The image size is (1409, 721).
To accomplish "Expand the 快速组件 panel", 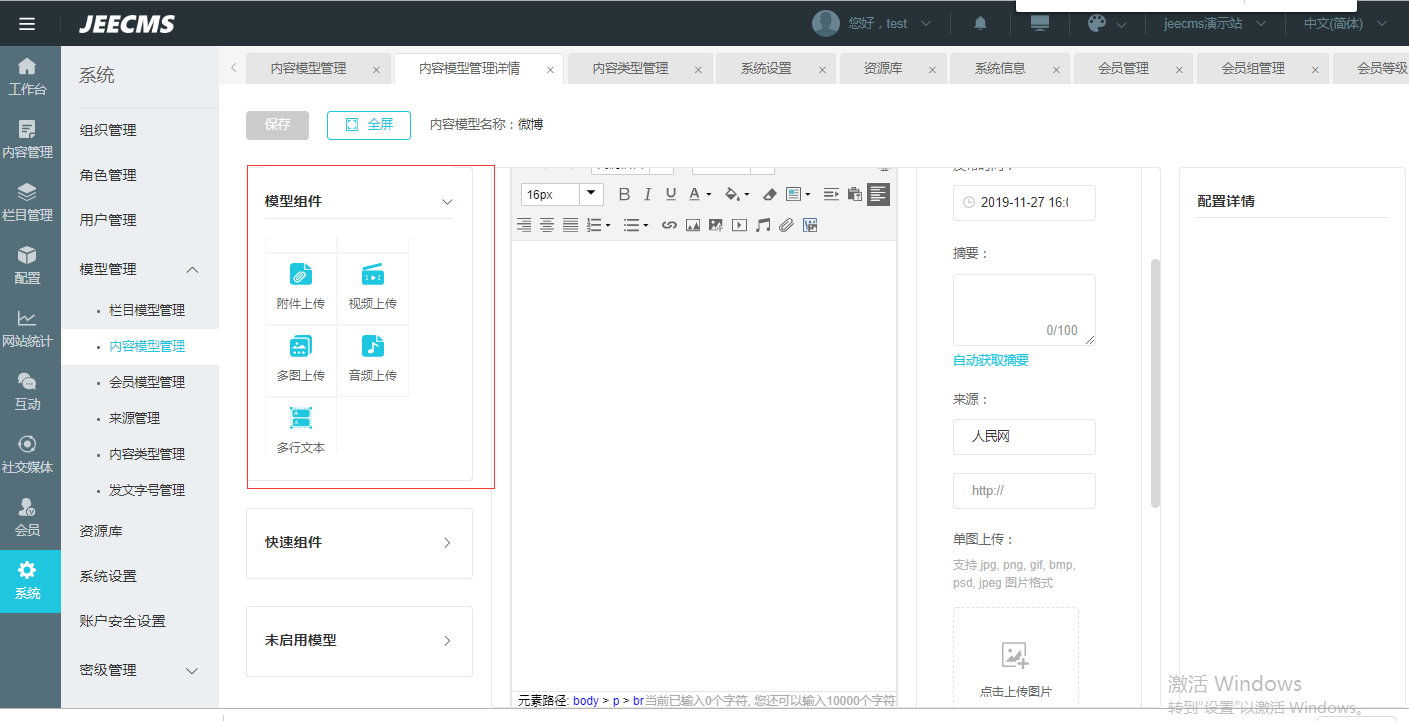I will 359,542.
